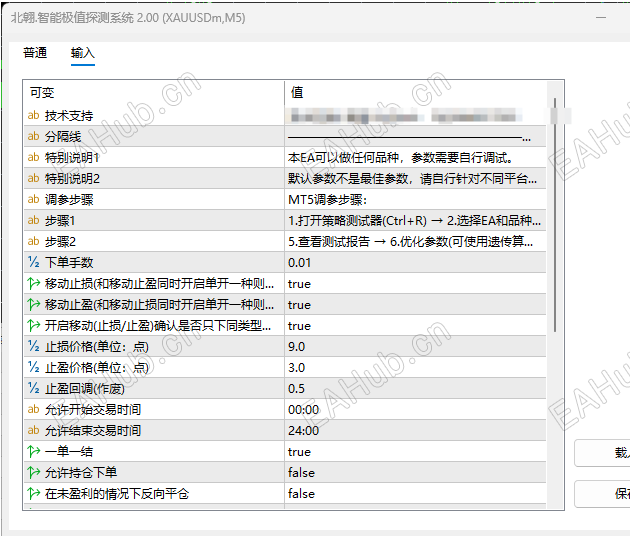Select the 分隔线 parameter name
The image size is (630, 536).
pyautogui.click(x=63, y=137)
